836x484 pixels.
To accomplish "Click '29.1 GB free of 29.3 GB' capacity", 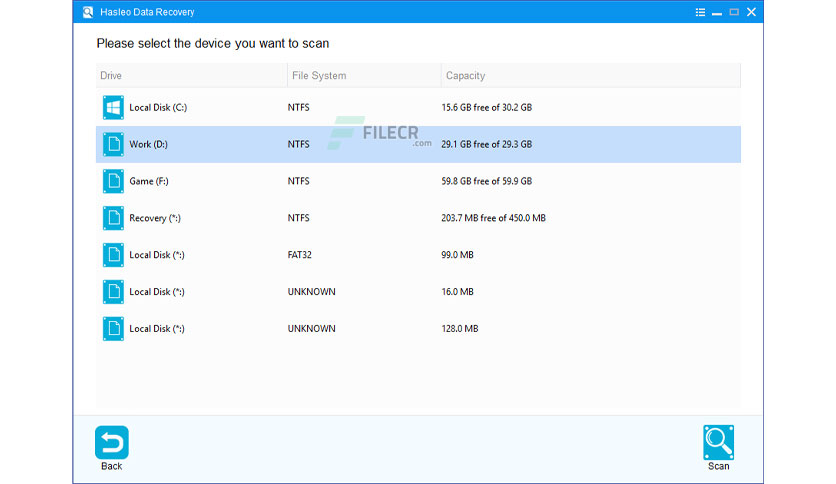I will click(487, 144).
